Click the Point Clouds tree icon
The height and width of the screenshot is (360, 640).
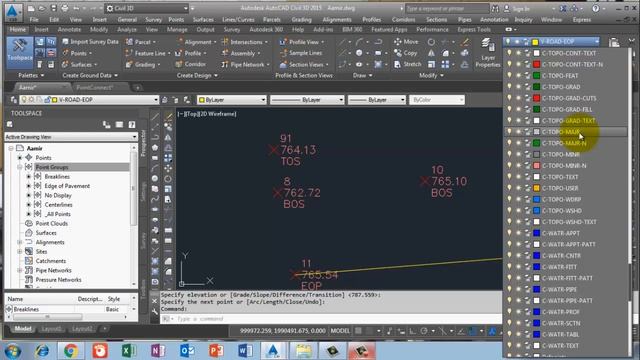click(29, 223)
